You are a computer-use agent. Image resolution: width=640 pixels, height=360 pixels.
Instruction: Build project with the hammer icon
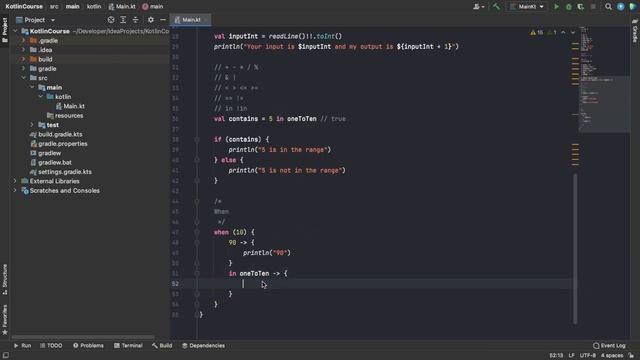[x=496, y=7]
